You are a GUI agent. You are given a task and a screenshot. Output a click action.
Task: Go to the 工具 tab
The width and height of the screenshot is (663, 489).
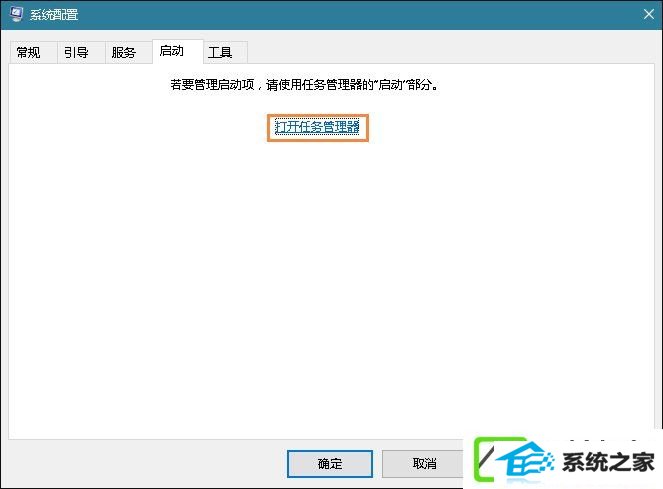[225, 52]
